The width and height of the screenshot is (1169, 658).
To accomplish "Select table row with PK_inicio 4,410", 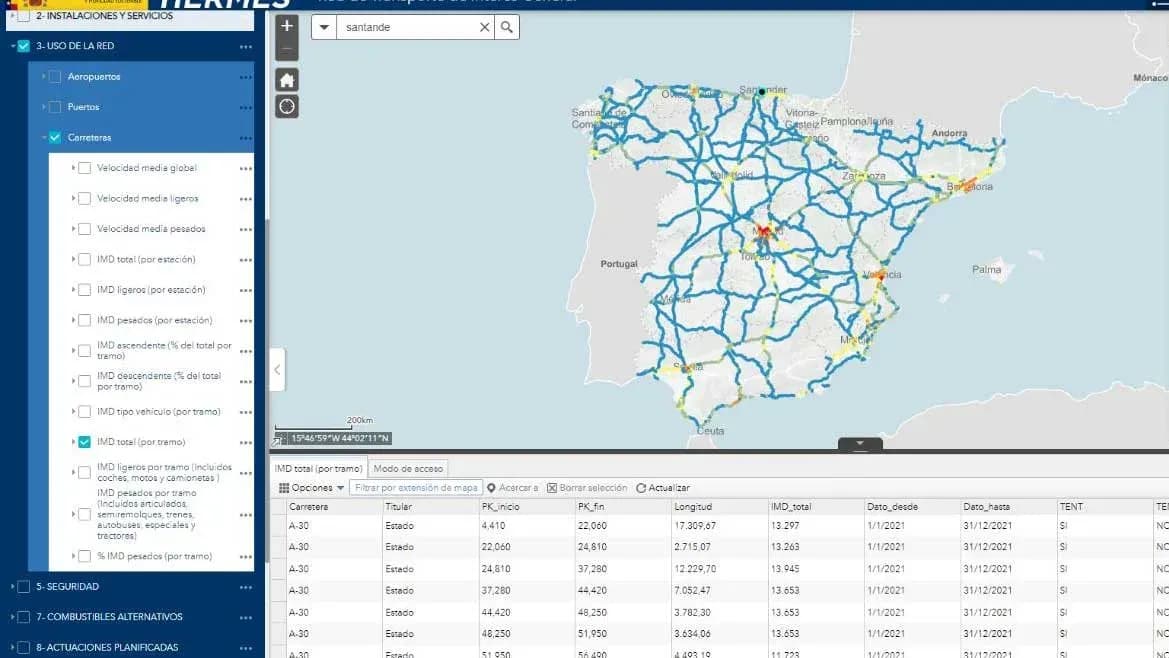I will (x=719, y=526).
